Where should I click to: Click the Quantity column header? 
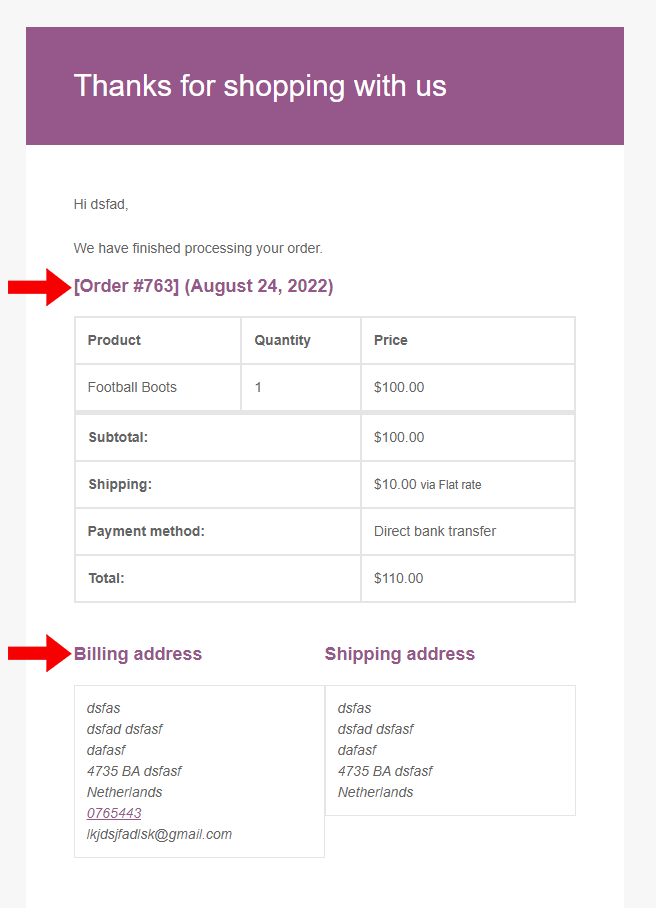point(282,340)
